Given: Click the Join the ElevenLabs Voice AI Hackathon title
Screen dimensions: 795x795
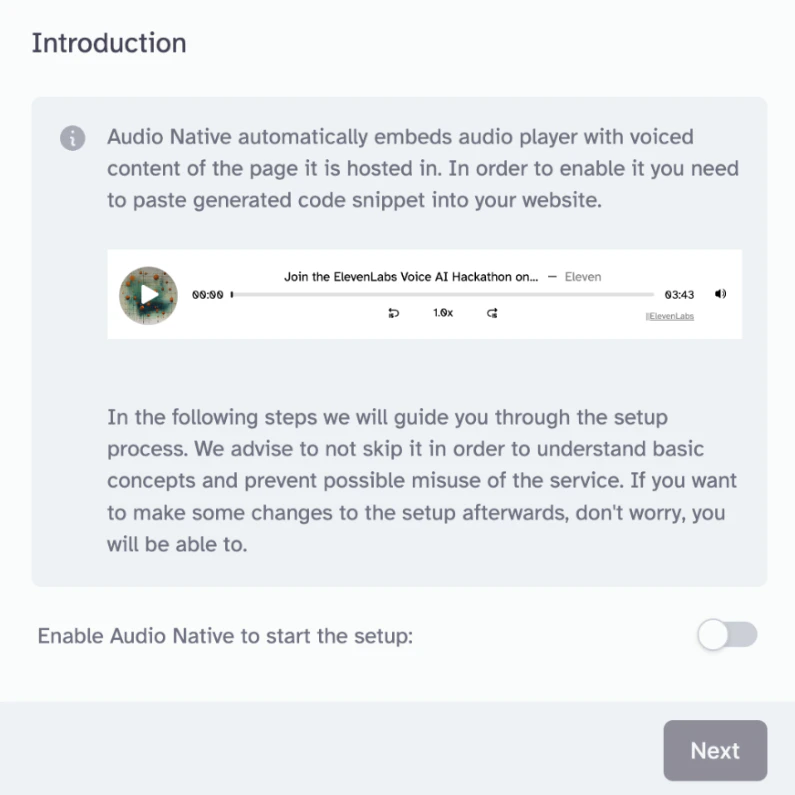Looking at the screenshot, I should [x=411, y=276].
